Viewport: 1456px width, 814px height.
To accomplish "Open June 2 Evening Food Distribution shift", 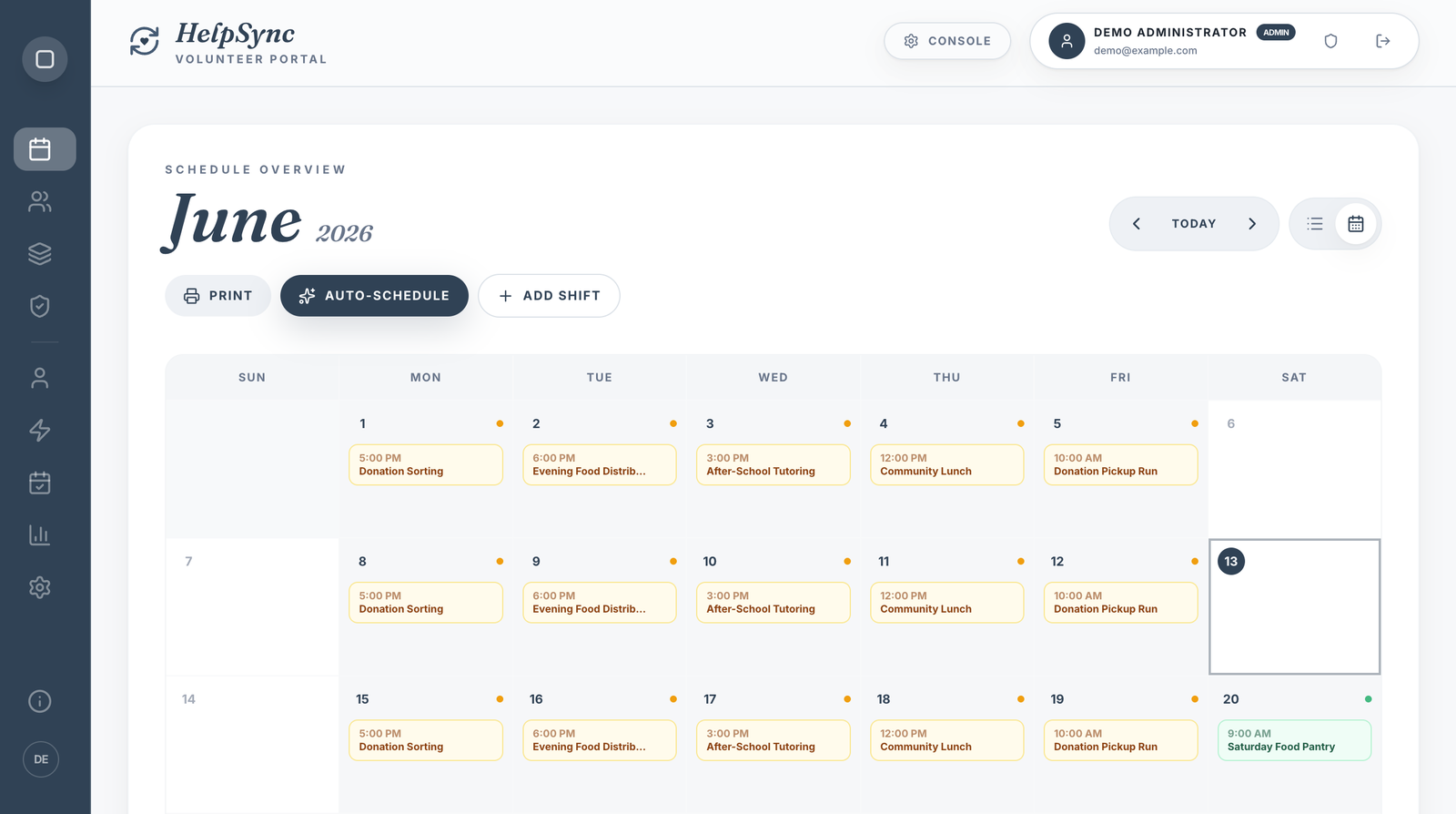I will click(x=600, y=464).
